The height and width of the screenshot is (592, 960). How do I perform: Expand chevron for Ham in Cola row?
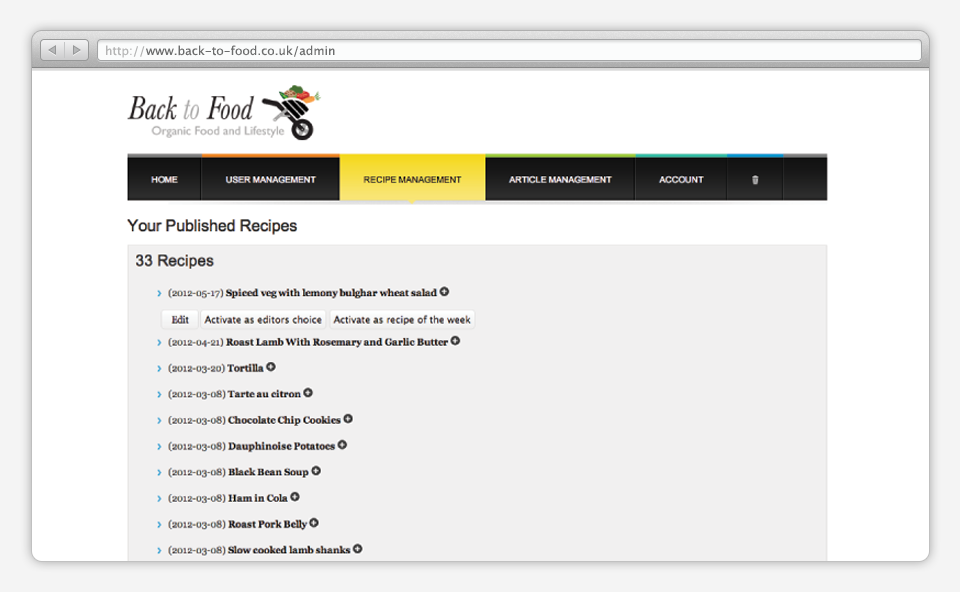tap(159, 498)
